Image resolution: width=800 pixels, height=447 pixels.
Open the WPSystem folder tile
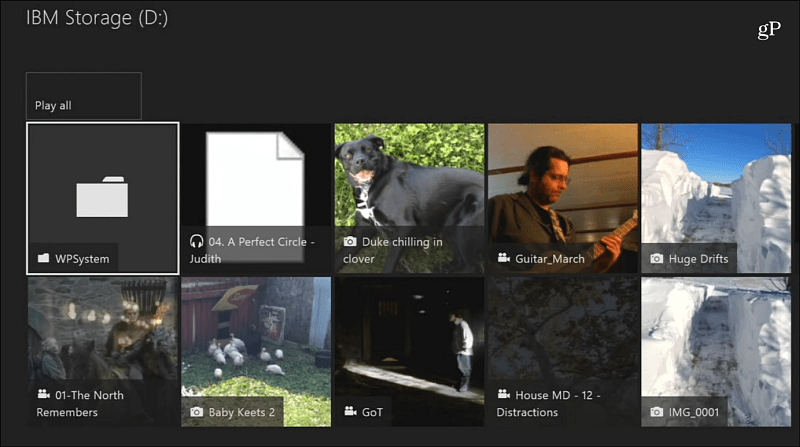click(103, 198)
